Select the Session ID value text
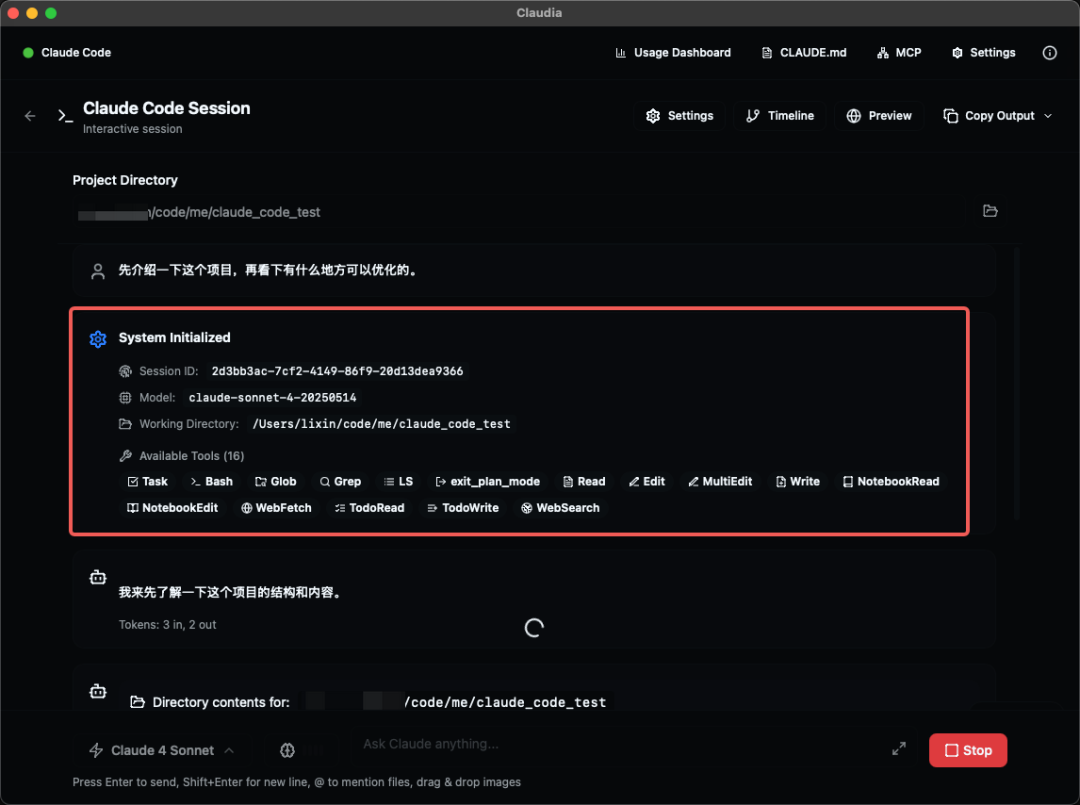 point(337,371)
